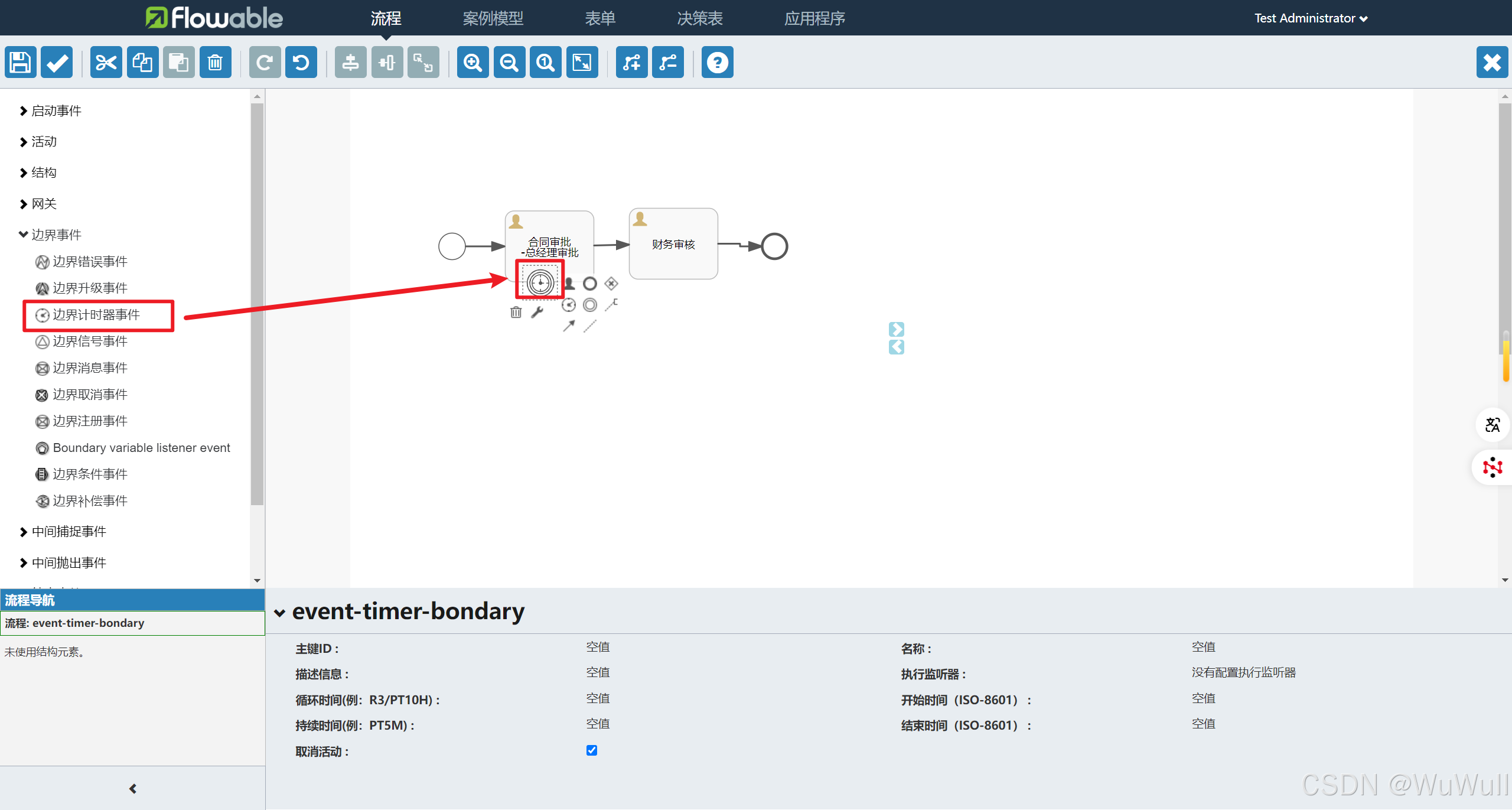Image resolution: width=1512 pixels, height=810 pixels.
Task: Click the Add bend-point toolbar icon
Action: (x=631, y=62)
